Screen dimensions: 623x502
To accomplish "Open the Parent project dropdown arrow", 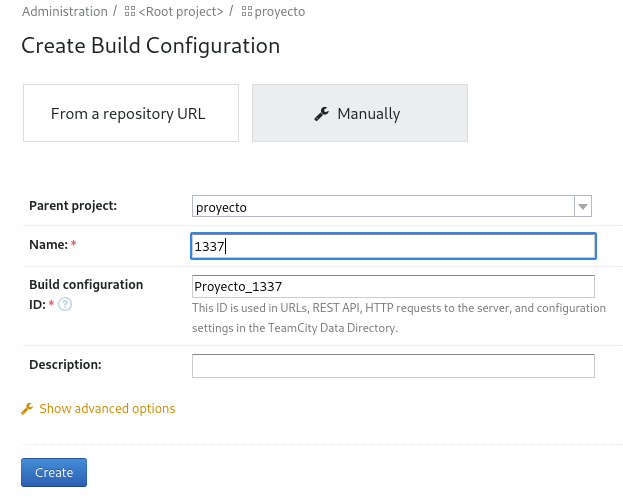I will pos(583,206).
